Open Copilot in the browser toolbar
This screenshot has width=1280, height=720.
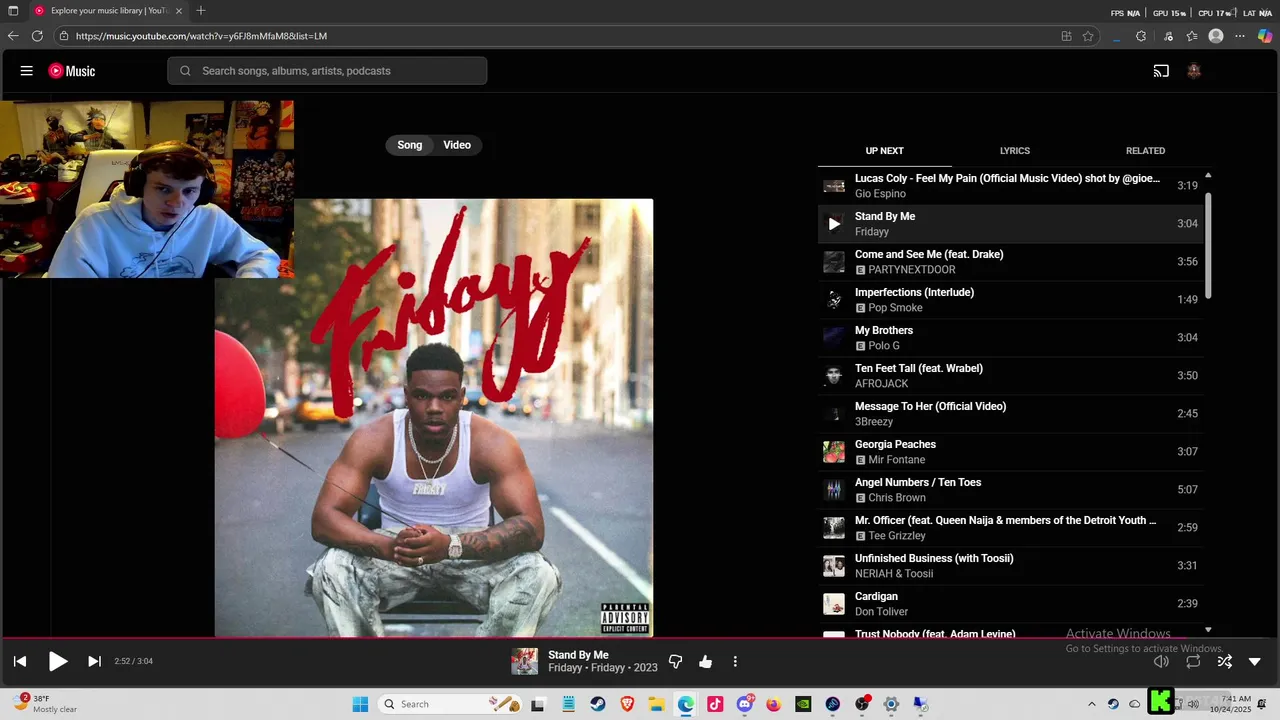click(1265, 36)
